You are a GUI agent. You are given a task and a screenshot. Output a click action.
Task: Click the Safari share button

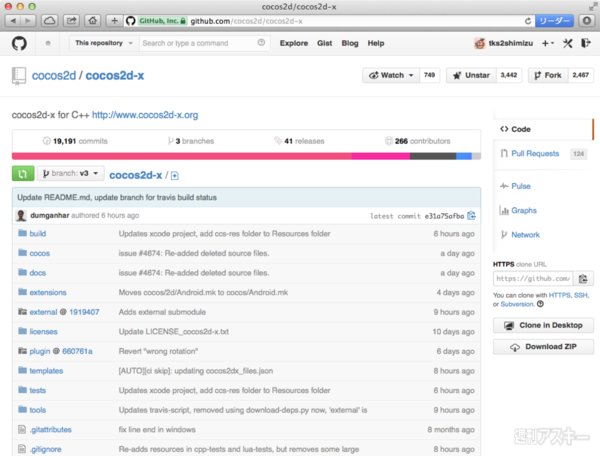(x=71, y=21)
